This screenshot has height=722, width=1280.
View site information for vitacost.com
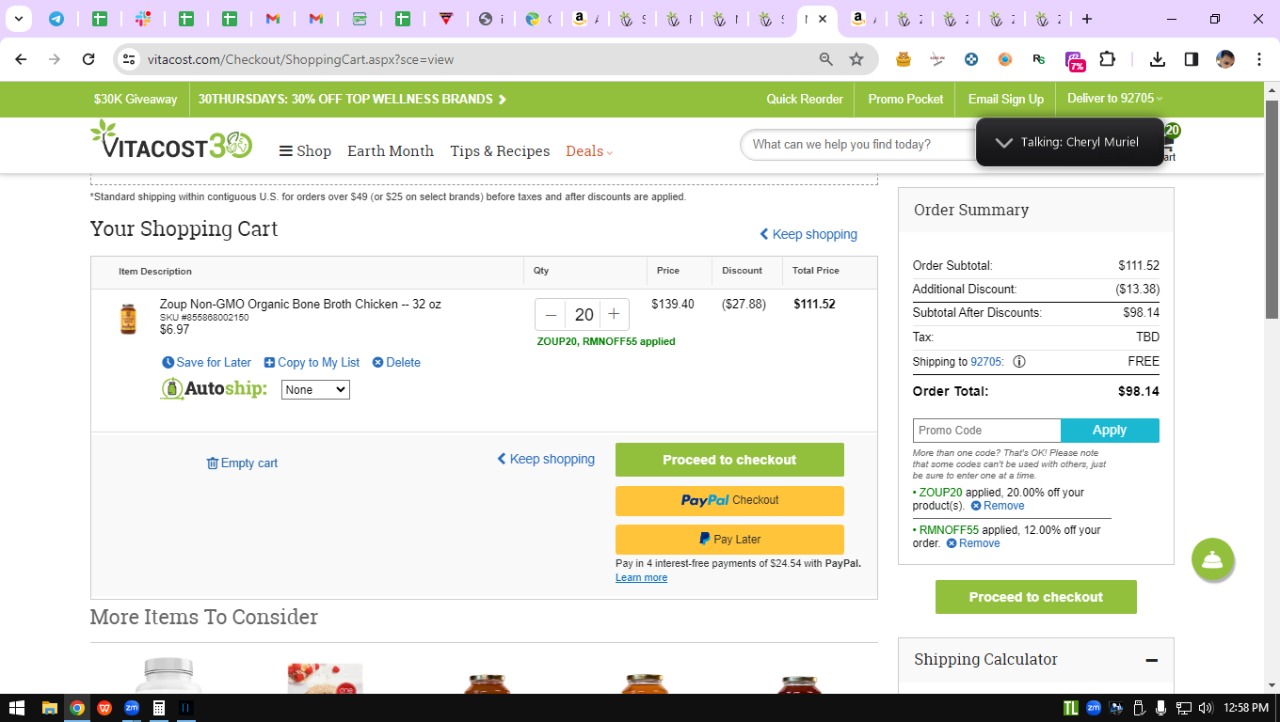tap(128, 59)
